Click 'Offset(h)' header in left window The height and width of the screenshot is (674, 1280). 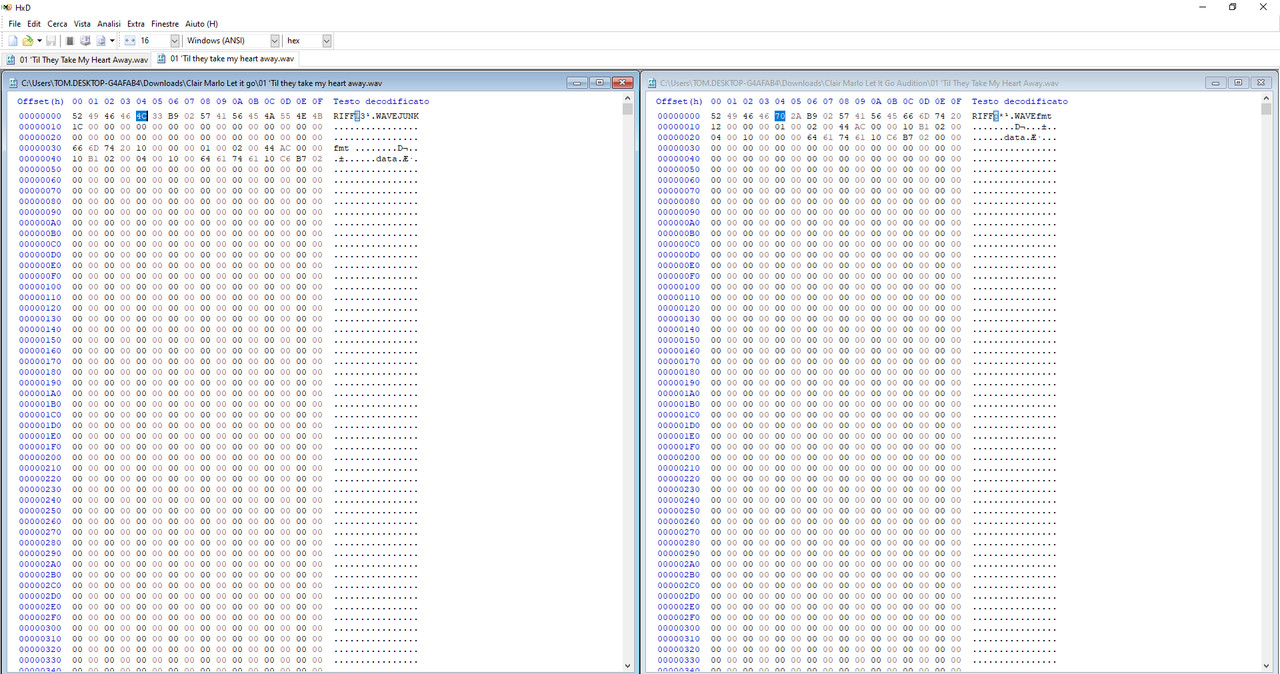40,101
